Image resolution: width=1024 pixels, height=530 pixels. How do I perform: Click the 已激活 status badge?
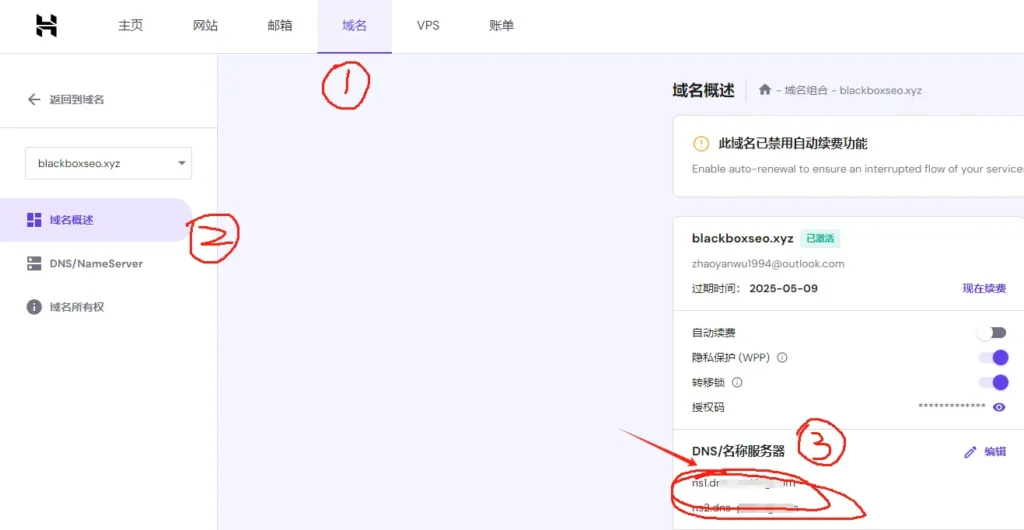(x=820, y=239)
